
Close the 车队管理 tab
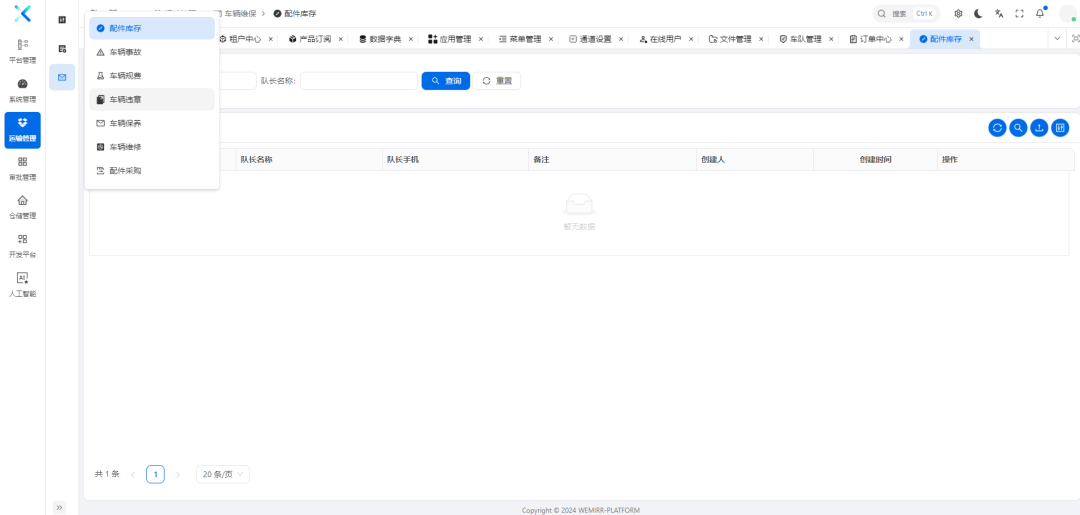pos(832,39)
